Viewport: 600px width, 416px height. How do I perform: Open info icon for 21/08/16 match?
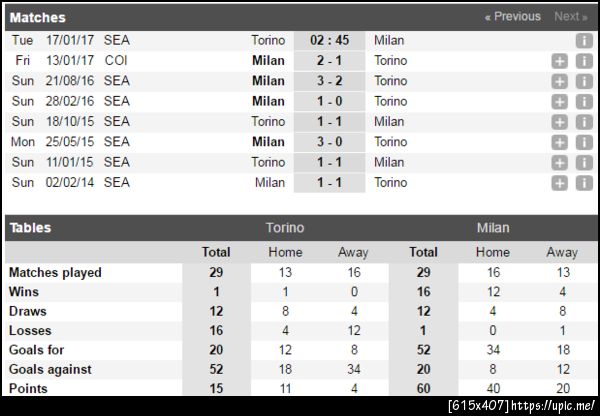(583, 81)
